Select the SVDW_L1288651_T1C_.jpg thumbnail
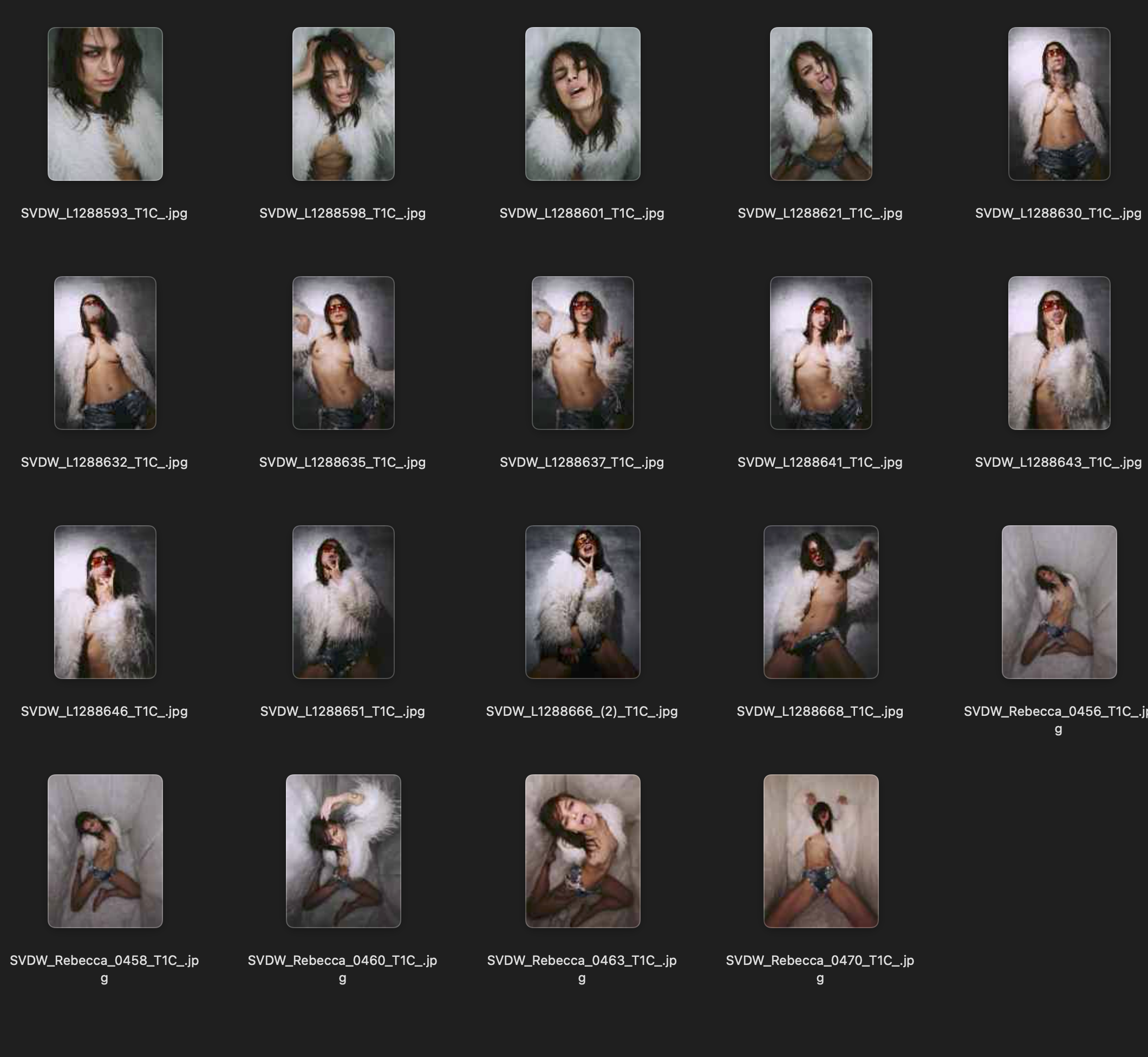The image size is (1148, 1057). pyautogui.click(x=343, y=602)
